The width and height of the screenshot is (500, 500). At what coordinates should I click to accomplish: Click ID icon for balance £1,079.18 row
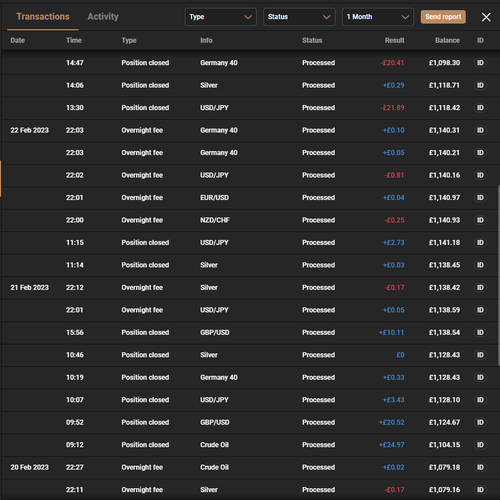click(480, 467)
